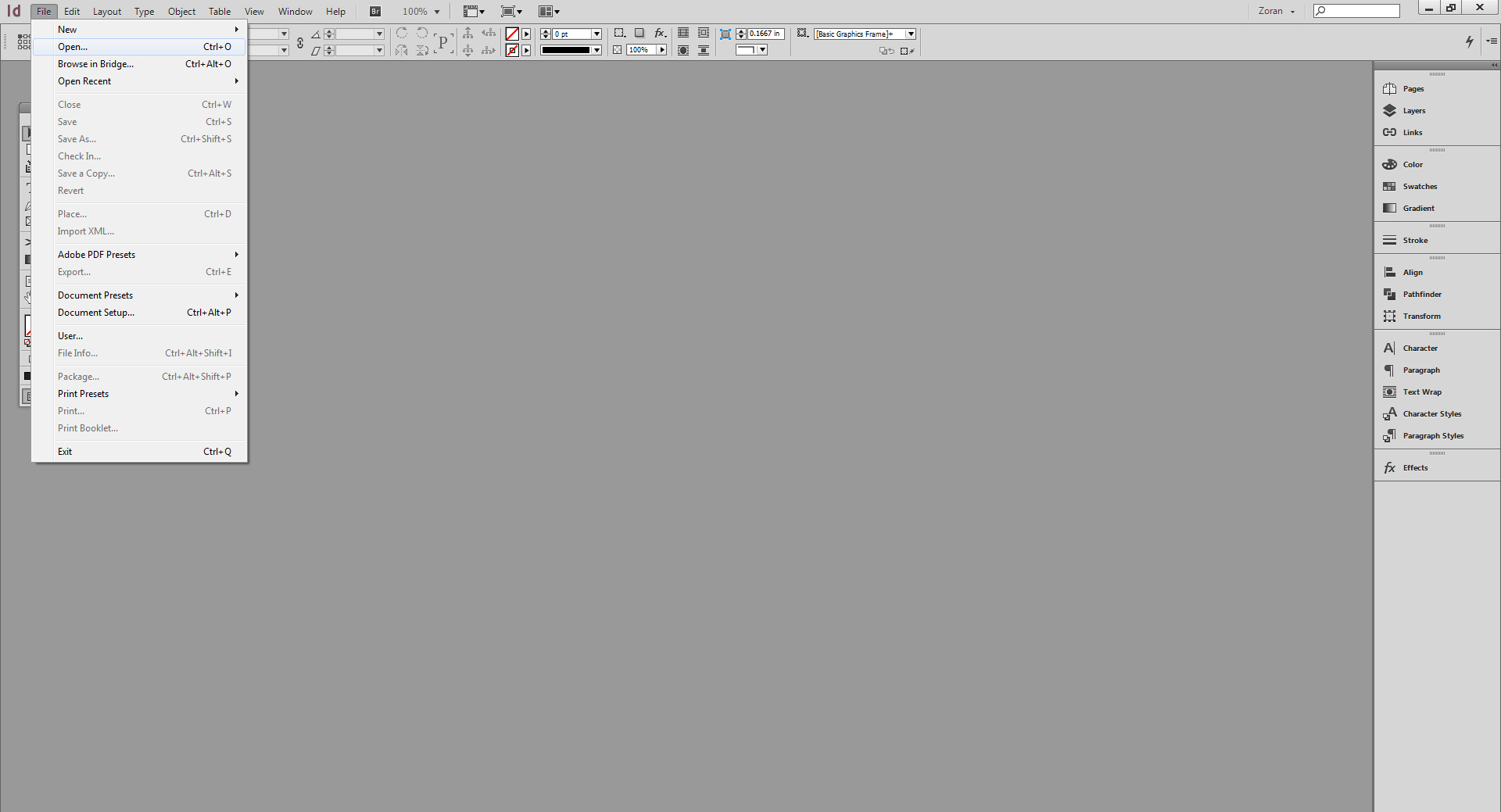Open the stroke type dropdown
The image size is (1501, 812).
(x=596, y=50)
